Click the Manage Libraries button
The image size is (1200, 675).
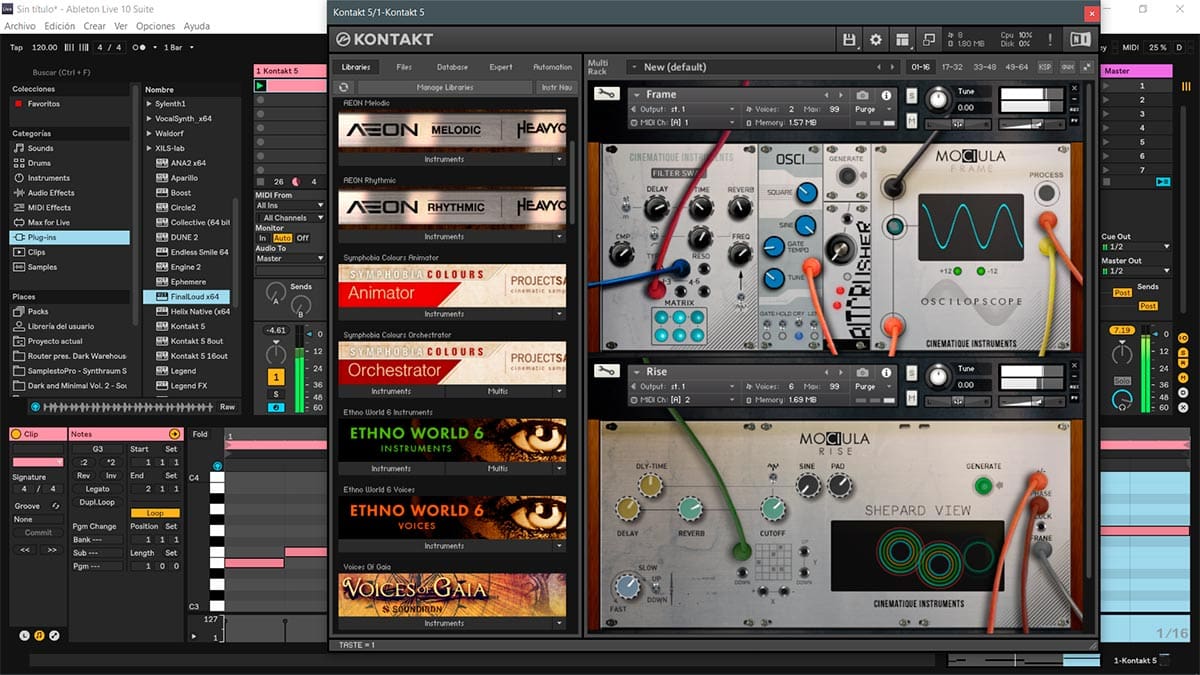[x=445, y=87]
